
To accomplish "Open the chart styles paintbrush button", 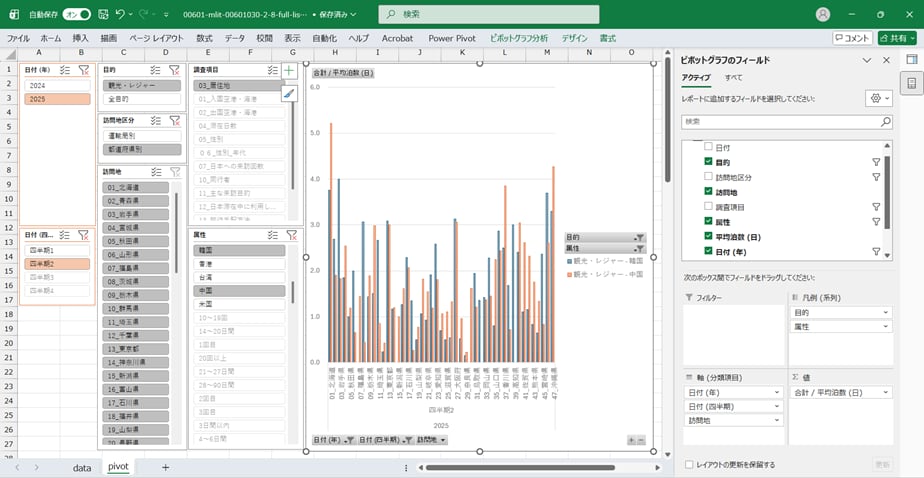I will pos(289,93).
